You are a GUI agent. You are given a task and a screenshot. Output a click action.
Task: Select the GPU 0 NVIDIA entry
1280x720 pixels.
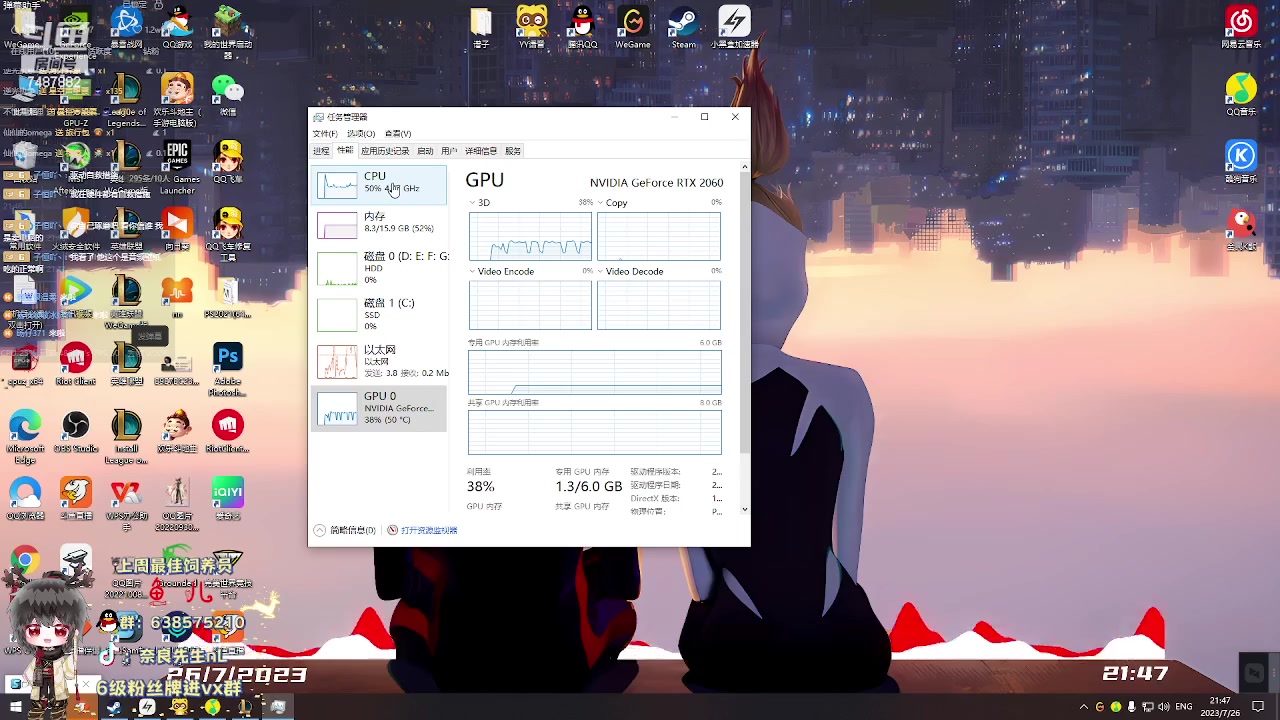point(380,408)
